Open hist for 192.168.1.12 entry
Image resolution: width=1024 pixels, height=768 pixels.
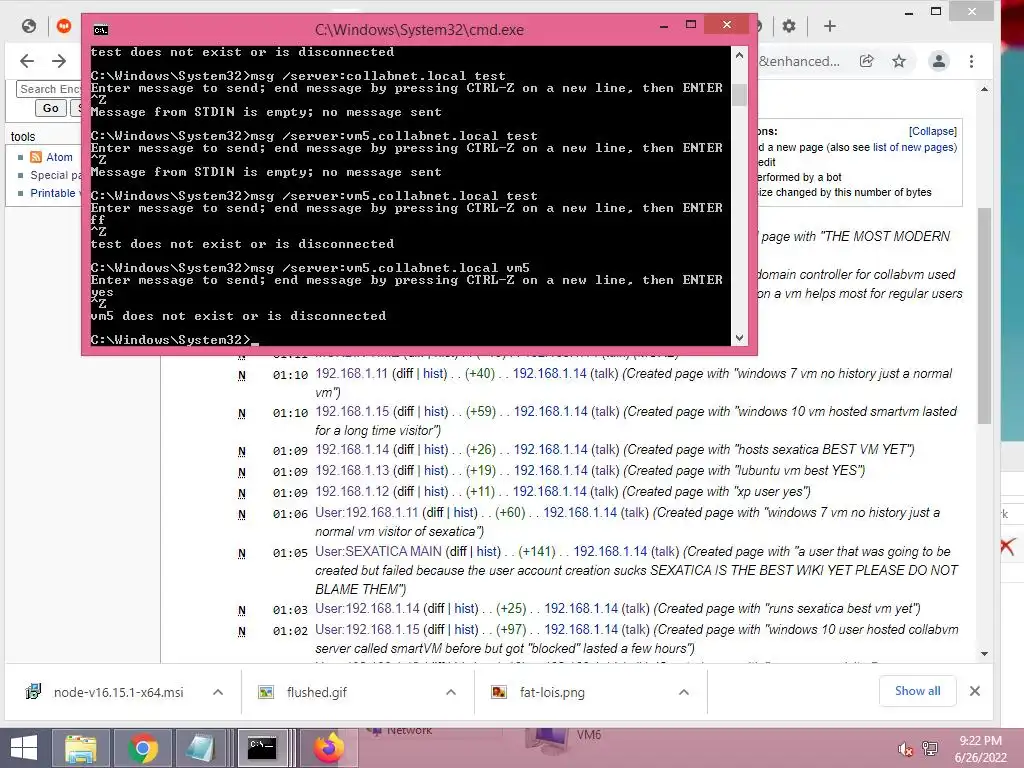pos(436,491)
